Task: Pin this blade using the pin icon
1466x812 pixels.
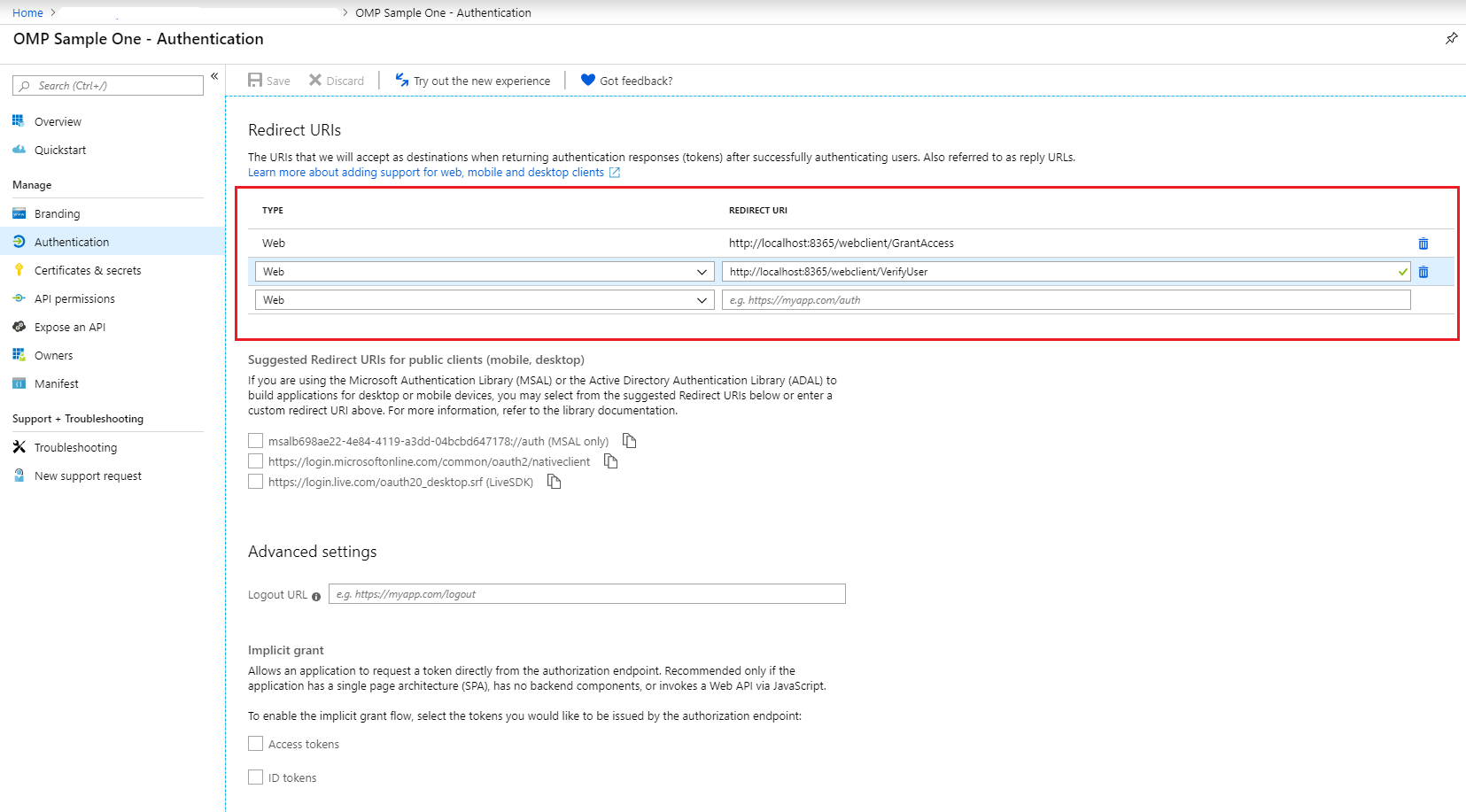Action: (x=1451, y=38)
